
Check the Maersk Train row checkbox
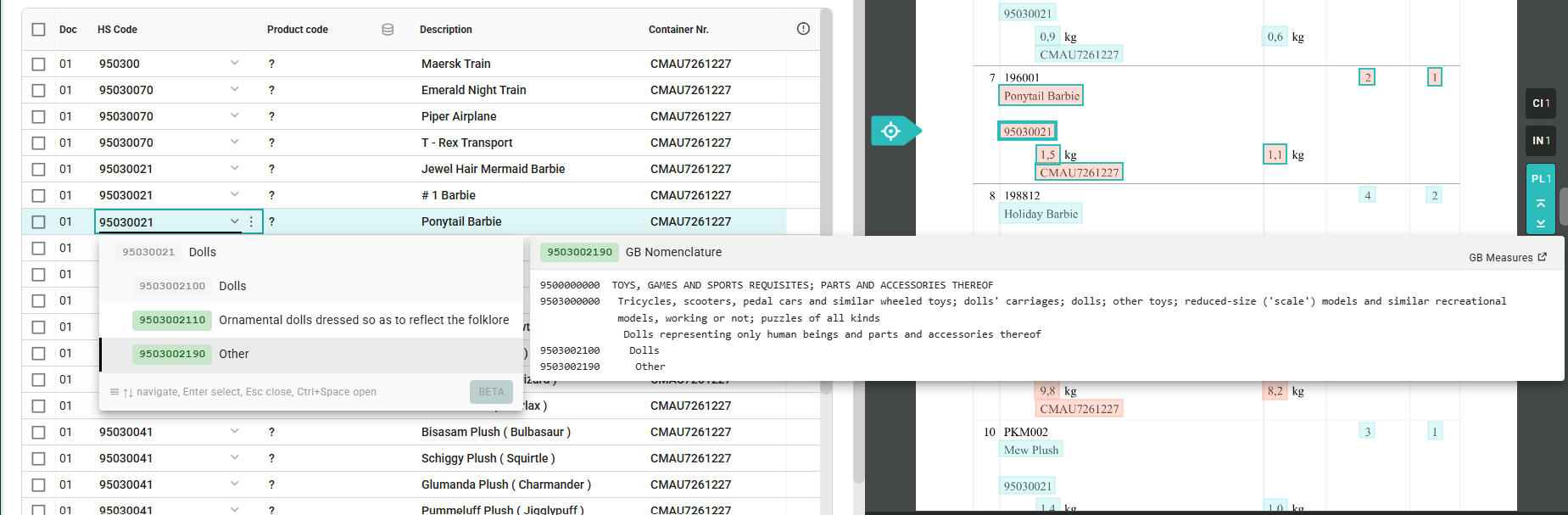point(38,64)
